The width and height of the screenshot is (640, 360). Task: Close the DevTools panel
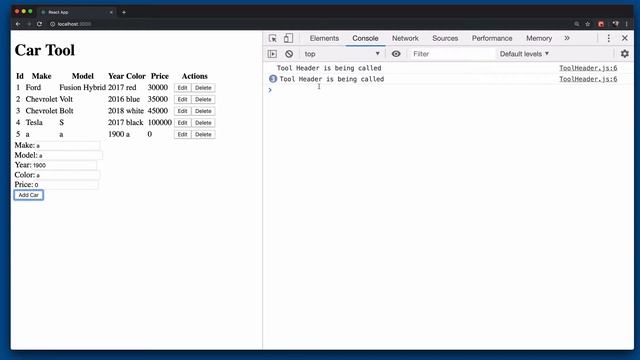pyautogui.click(x=624, y=38)
